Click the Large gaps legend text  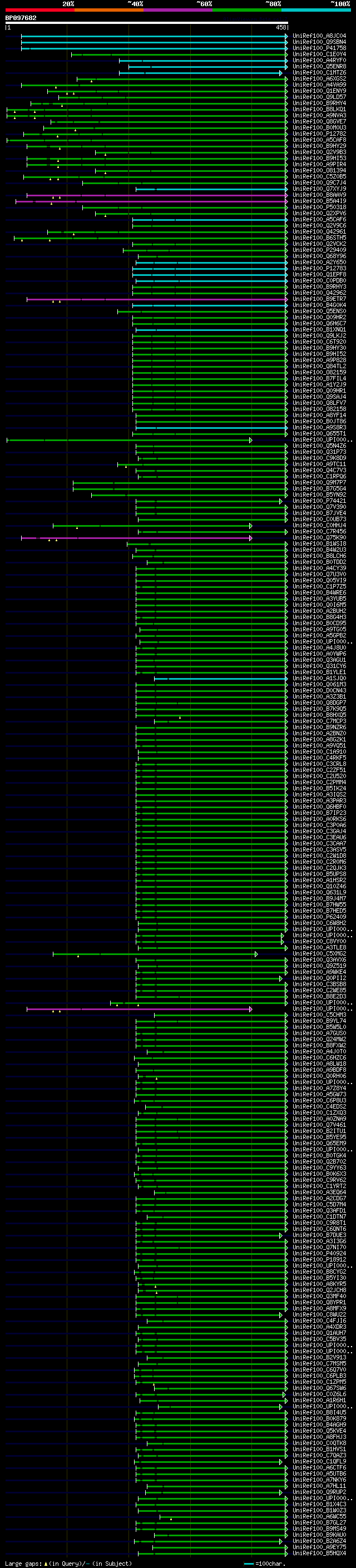[24, 1564]
